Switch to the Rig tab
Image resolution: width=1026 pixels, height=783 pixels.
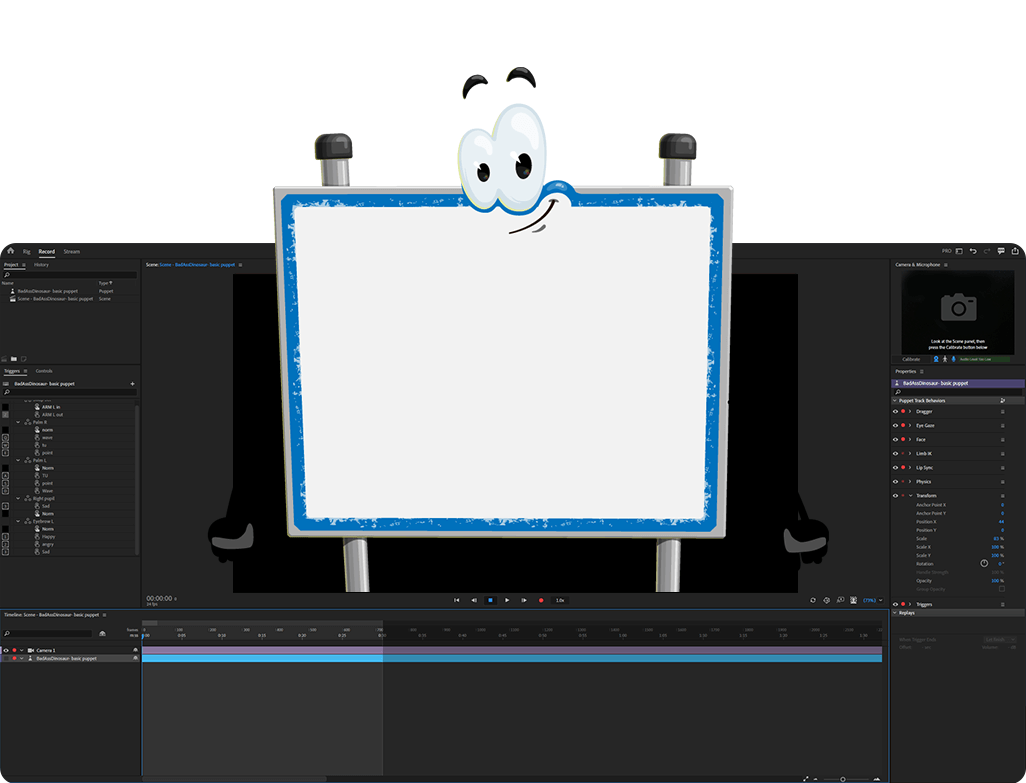coord(27,252)
